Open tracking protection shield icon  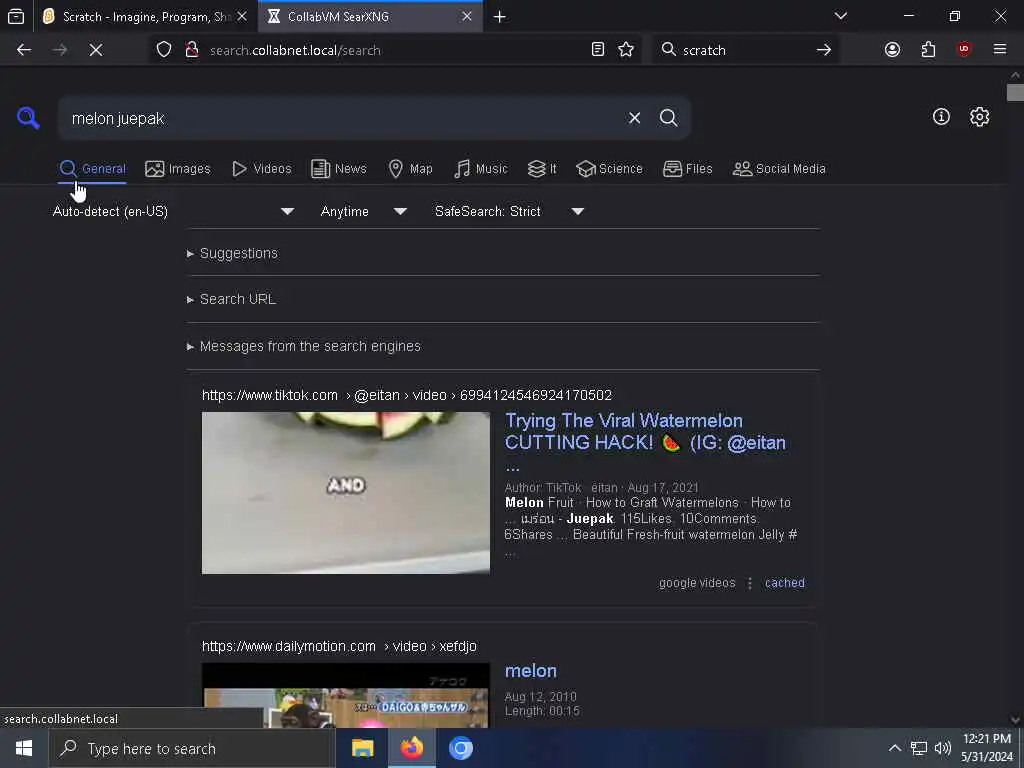click(x=164, y=50)
